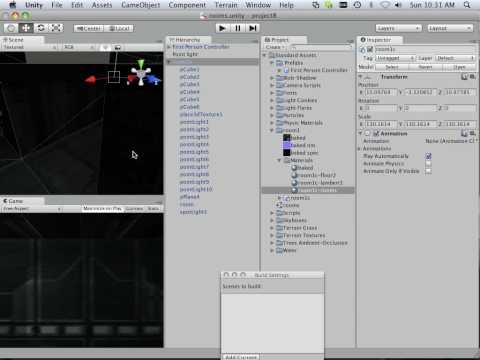
Task: Click the blue Z axis on scene gizmo
Action: pyautogui.click(x=153, y=79)
